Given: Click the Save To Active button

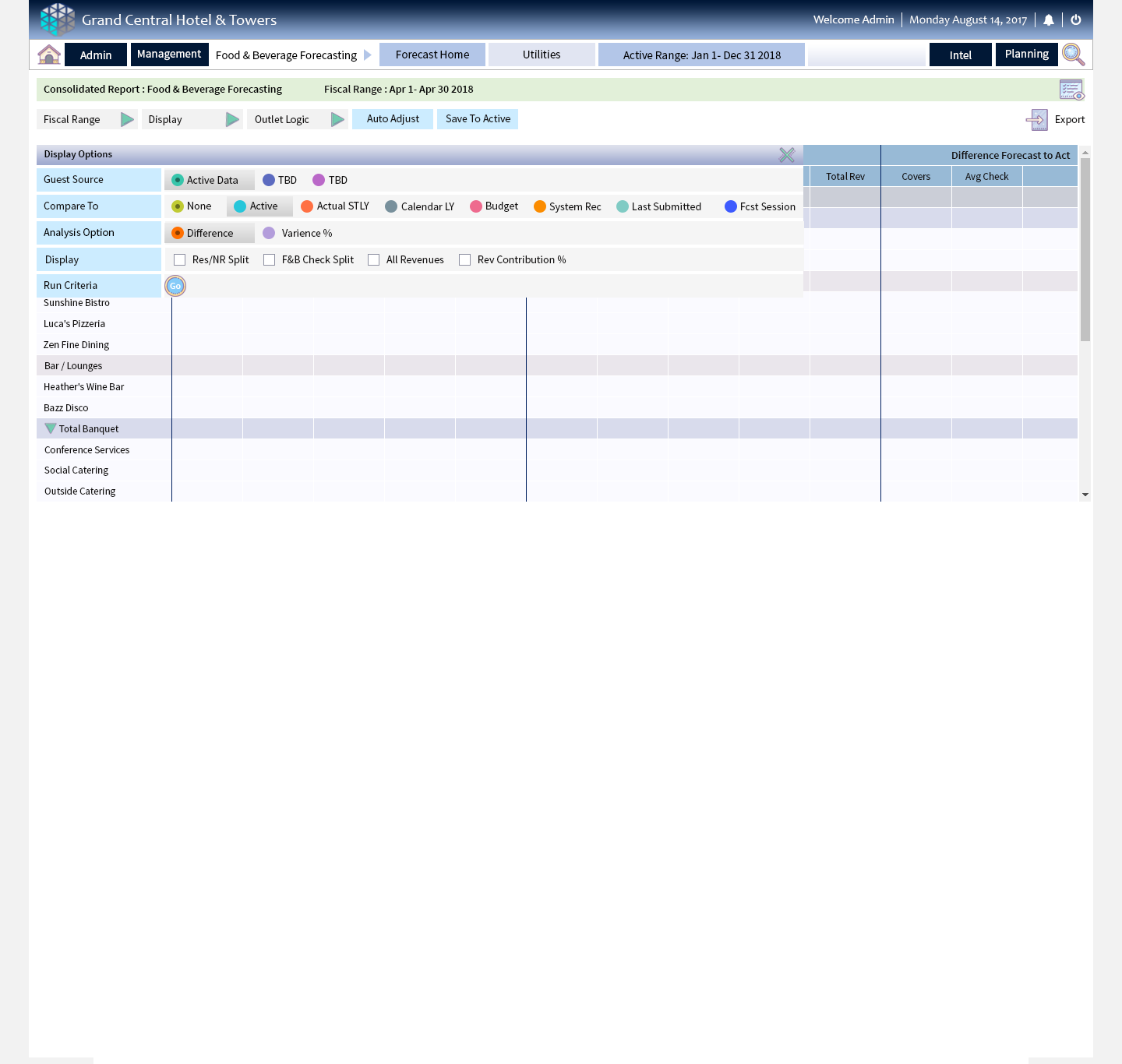Looking at the screenshot, I should click(x=478, y=119).
